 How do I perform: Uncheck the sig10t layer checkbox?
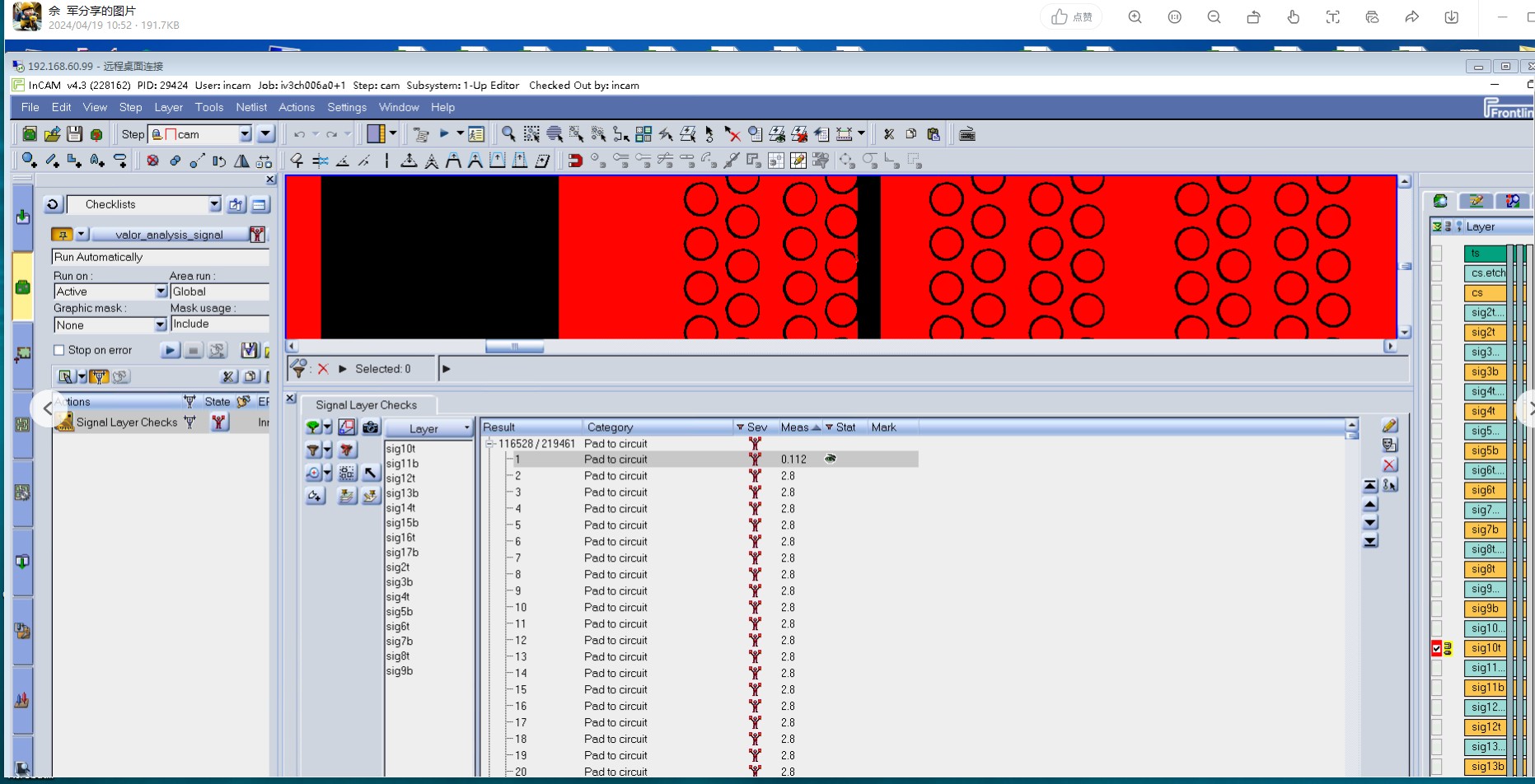tap(1437, 648)
